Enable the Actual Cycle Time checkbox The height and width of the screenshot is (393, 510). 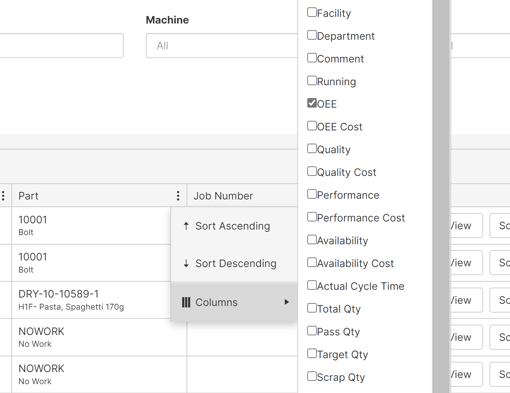point(312,285)
